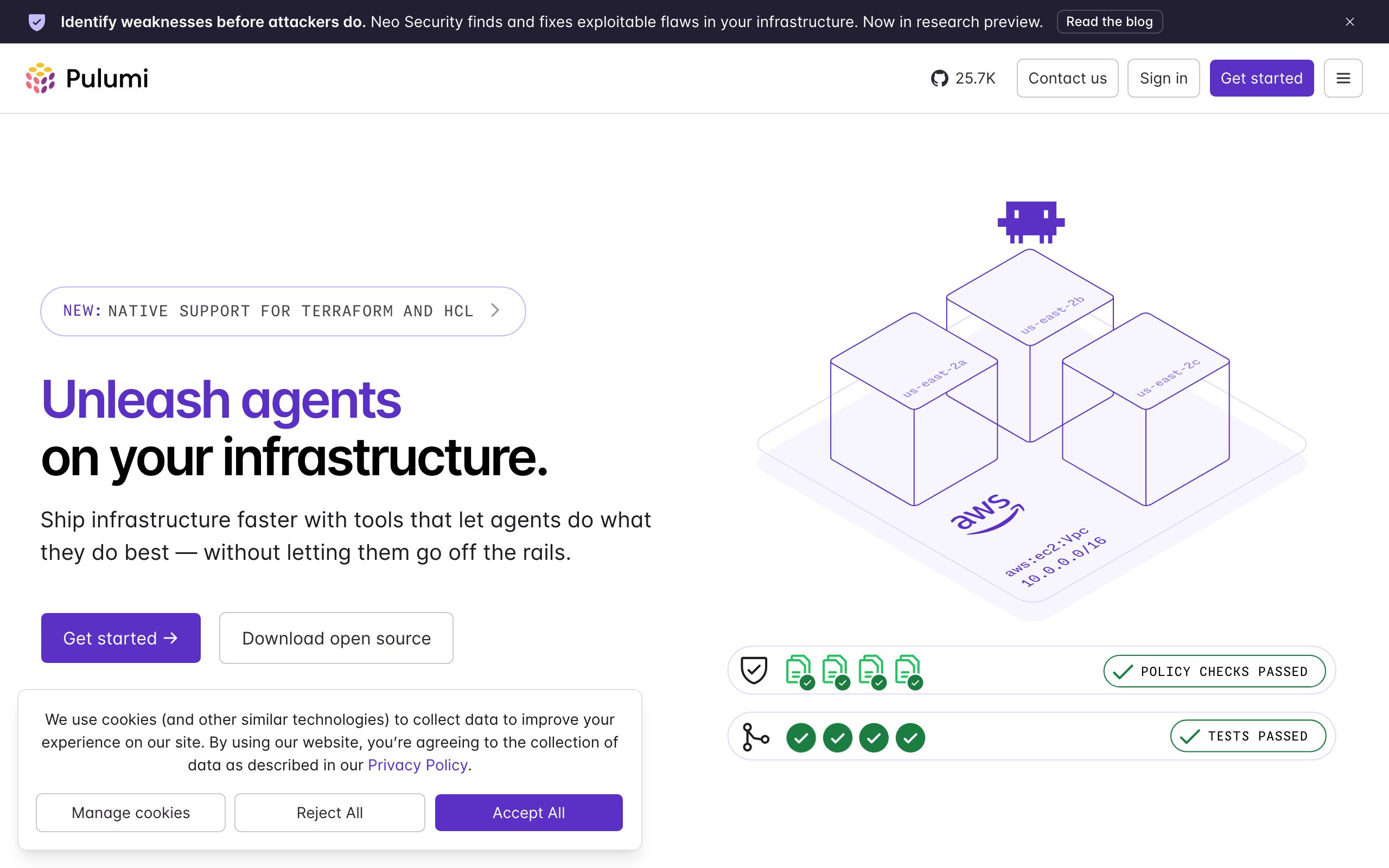This screenshot has width=1389, height=868.
Task: Click the TESTS PASSED badge
Action: pos(1248,736)
